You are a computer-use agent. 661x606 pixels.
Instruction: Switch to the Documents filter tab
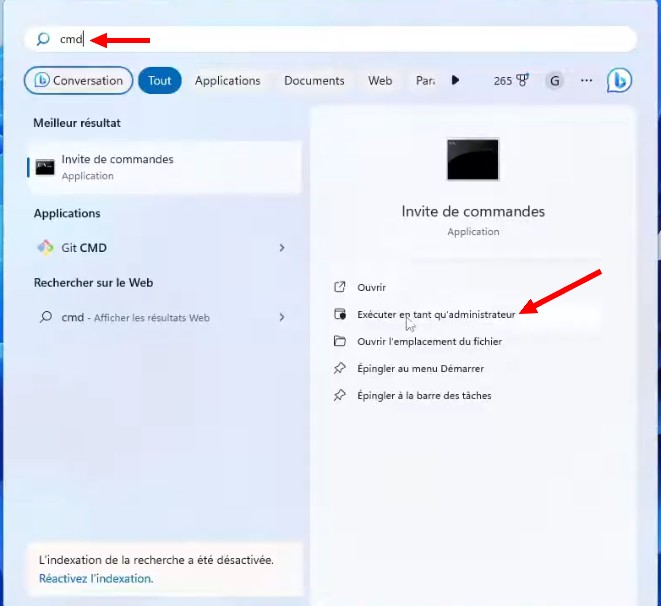tap(314, 81)
